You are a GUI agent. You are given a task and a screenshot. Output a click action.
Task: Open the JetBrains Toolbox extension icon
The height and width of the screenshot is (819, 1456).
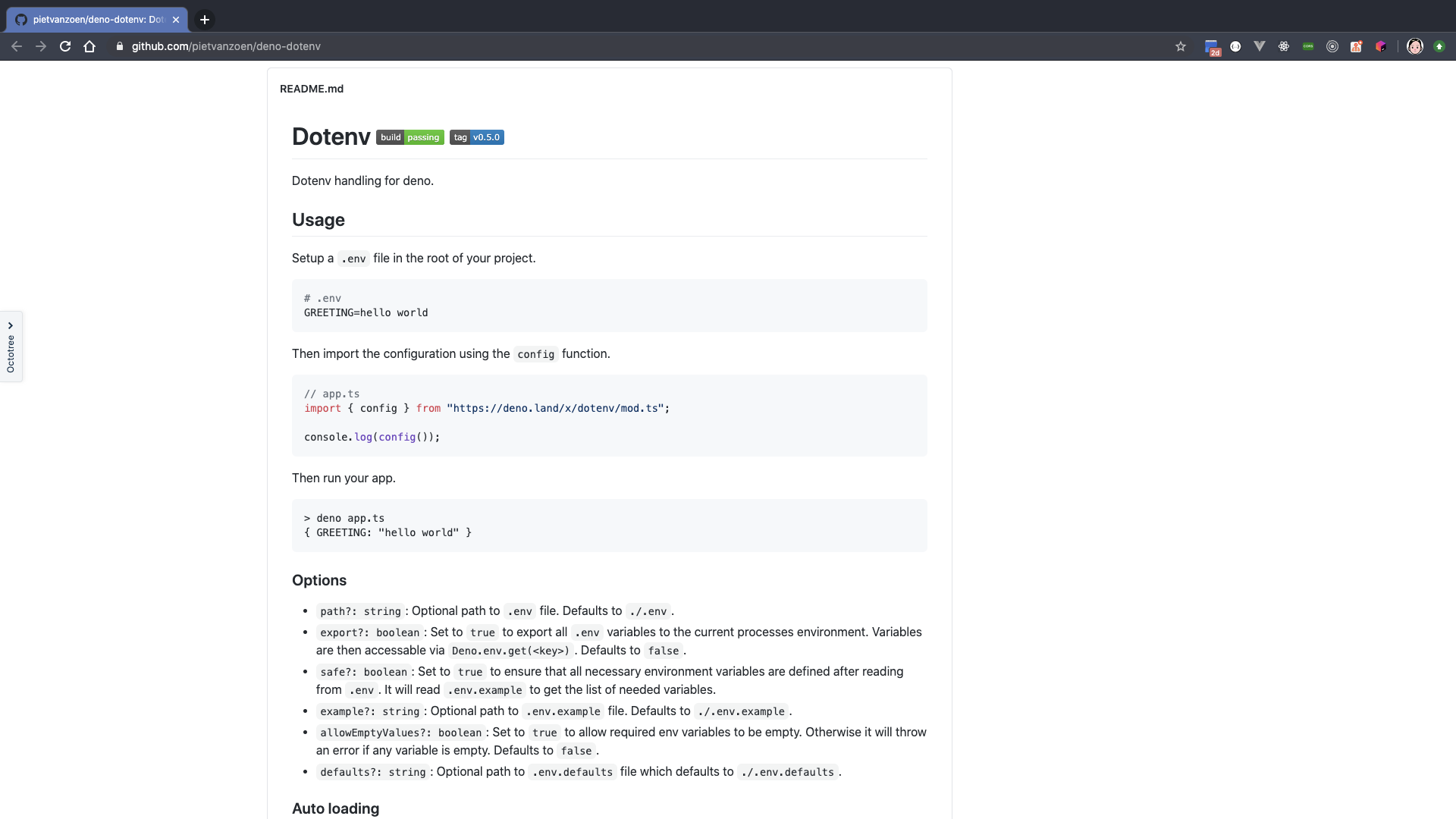(1381, 46)
